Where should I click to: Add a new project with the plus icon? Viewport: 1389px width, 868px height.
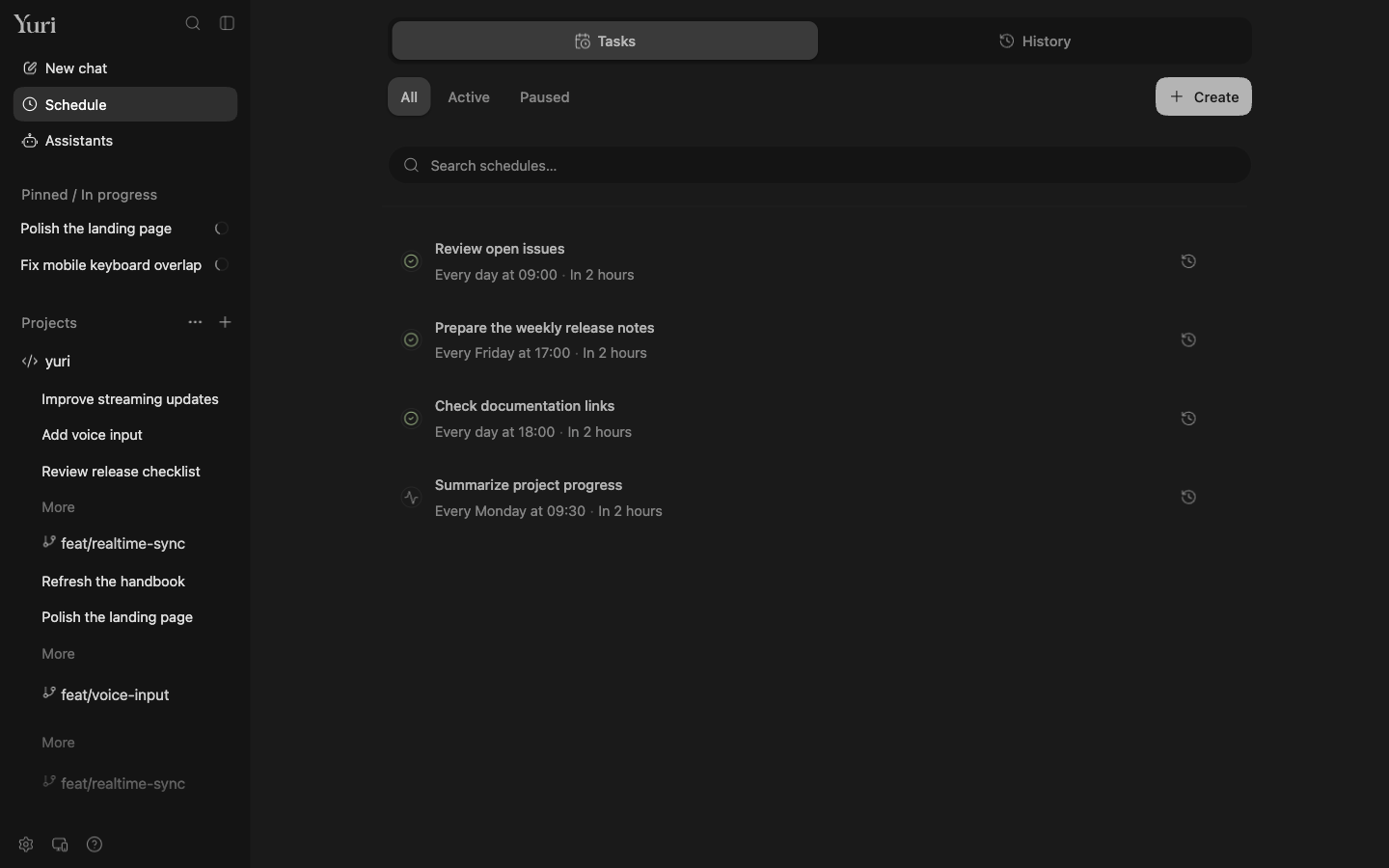coord(225,322)
